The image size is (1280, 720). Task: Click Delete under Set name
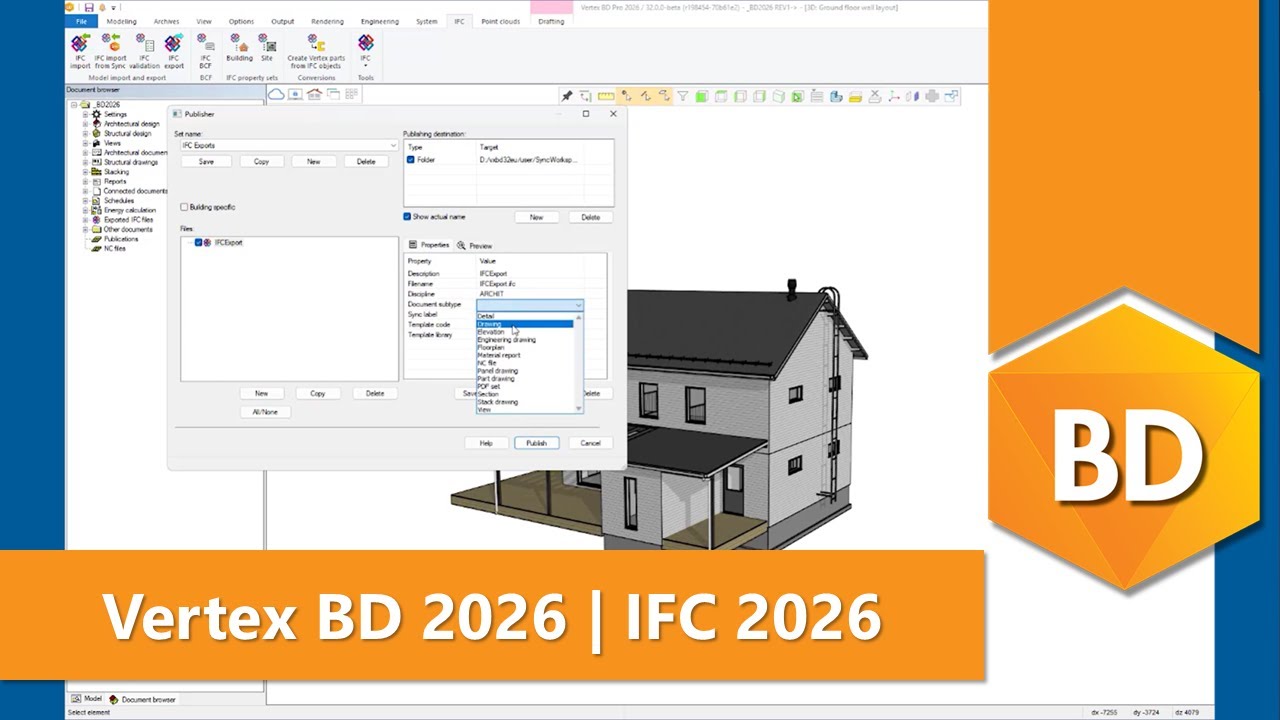(x=366, y=161)
